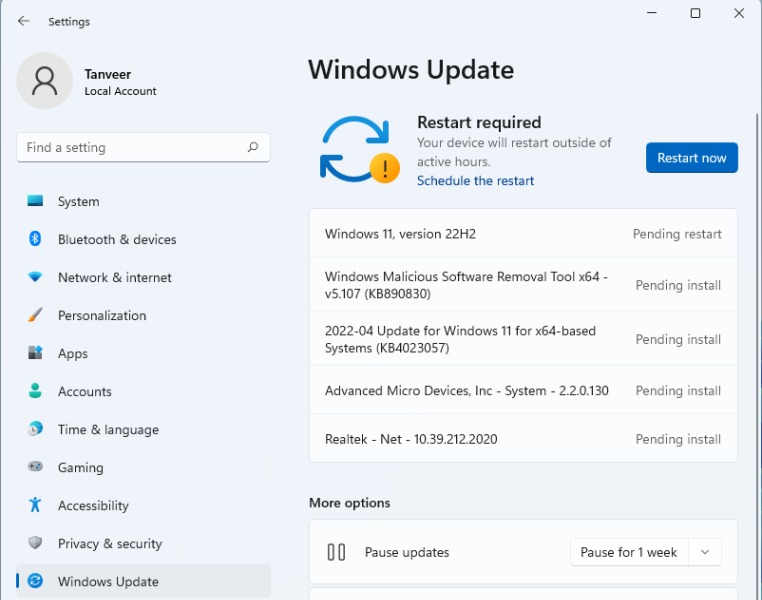This screenshot has height=600, width=762.
Task: Select Windows 11, version 22H2 update row
Action: (523, 234)
